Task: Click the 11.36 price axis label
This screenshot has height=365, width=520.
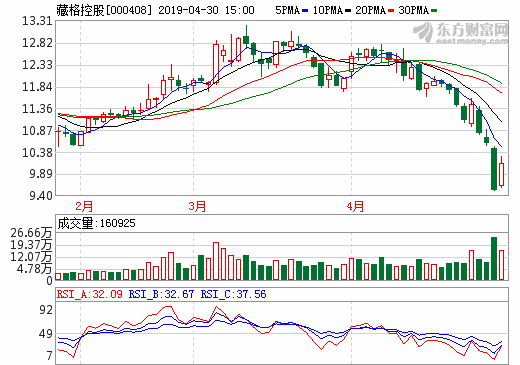Action: [37, 109]
